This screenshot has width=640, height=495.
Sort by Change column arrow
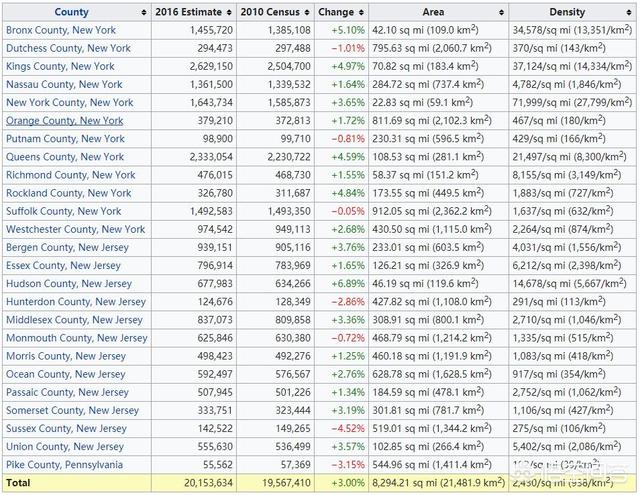[362, 13]
